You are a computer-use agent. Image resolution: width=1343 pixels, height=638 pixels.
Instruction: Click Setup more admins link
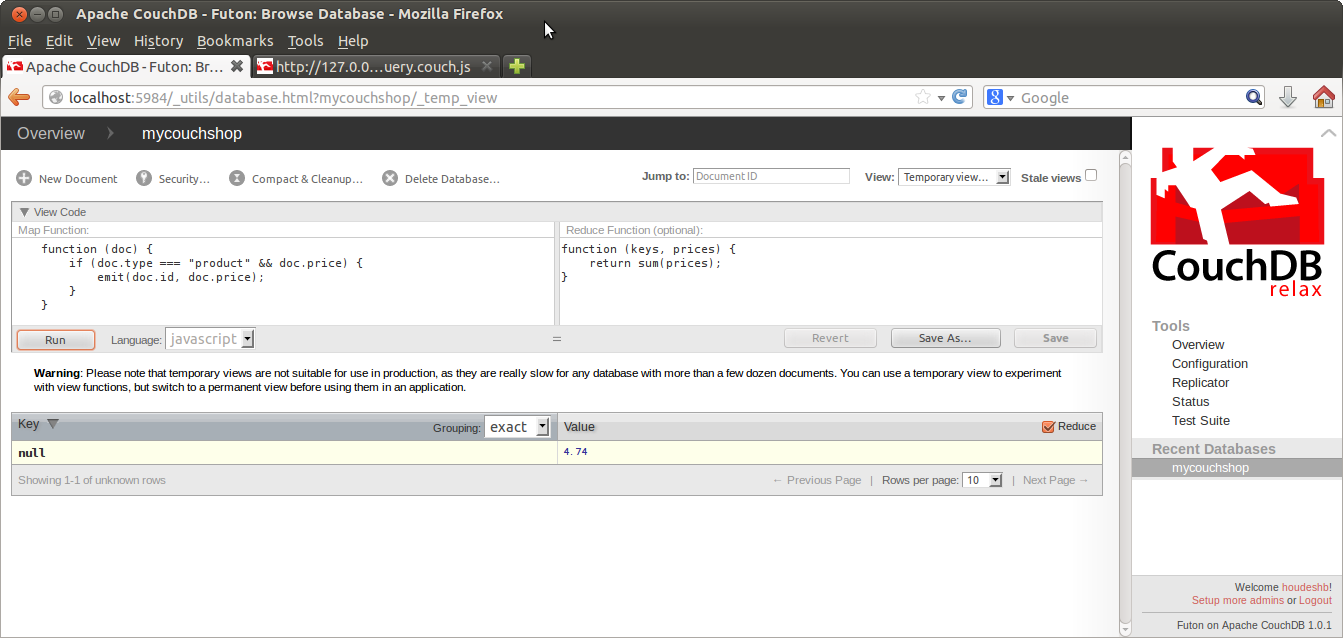tap(1238, 600)
